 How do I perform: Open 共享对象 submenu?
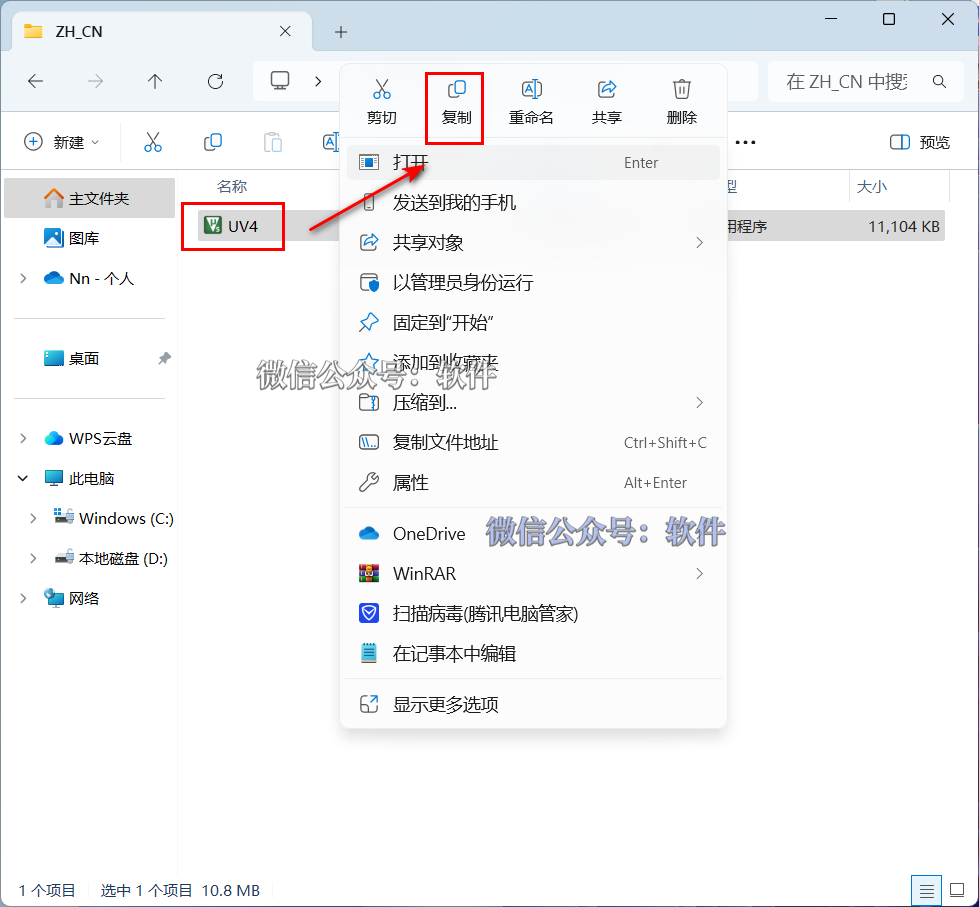[x=533, y=242]
